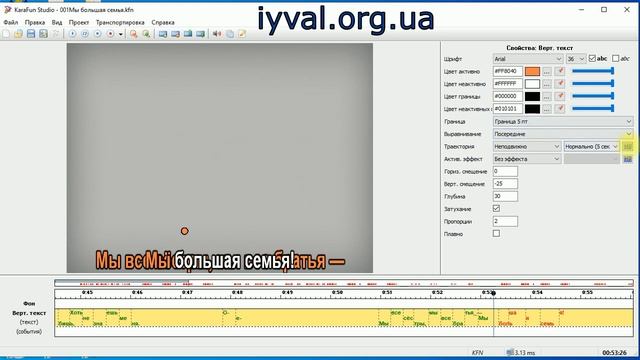Click the orange circle handle in the preview
The width and height of the screenshot is (640, 360).
pyautogui.click(x=184, y=231)
